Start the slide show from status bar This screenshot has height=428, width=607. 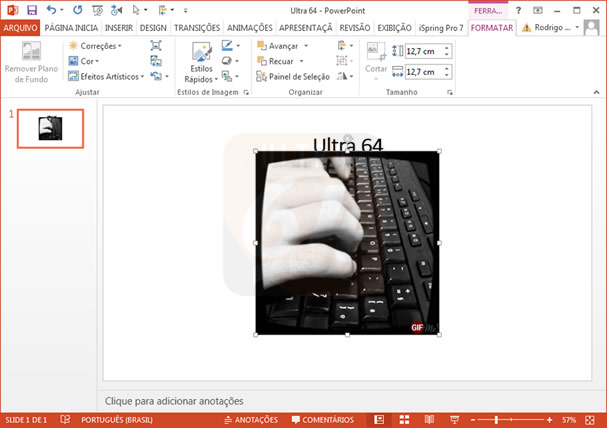click(455, 420)
